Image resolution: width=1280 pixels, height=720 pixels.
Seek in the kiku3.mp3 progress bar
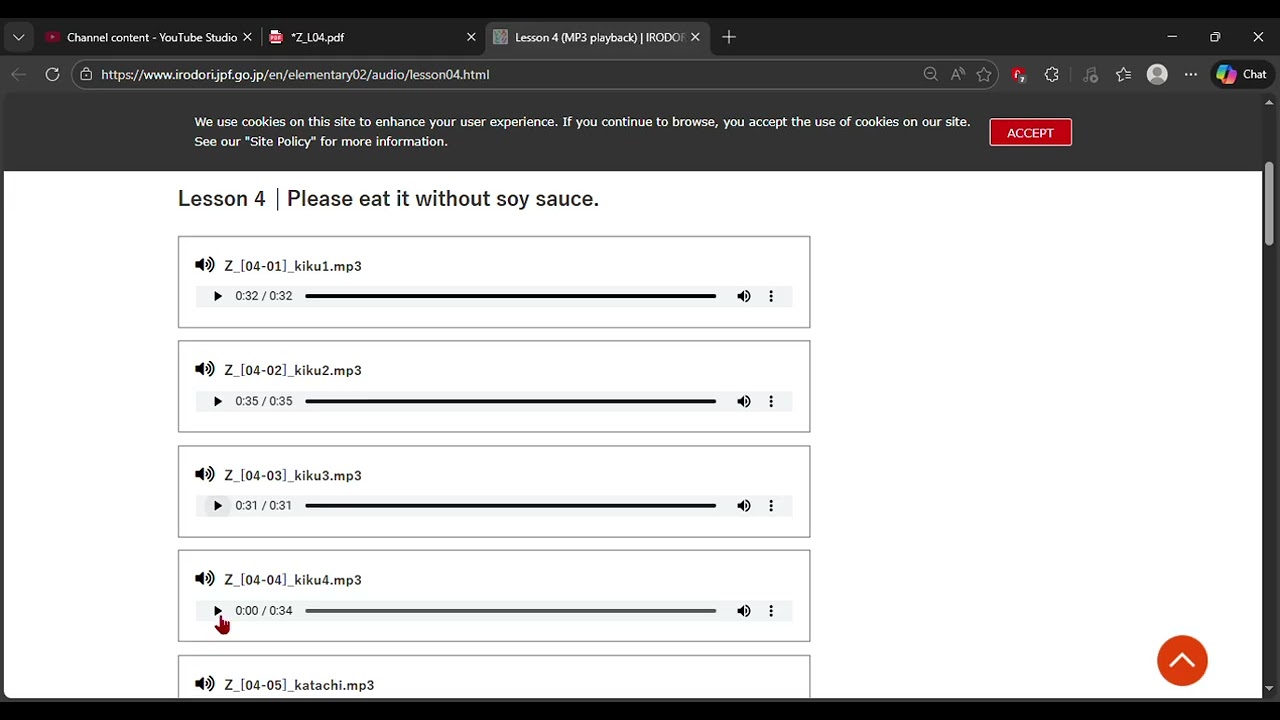pyautogui.click(x=510, y=506)
